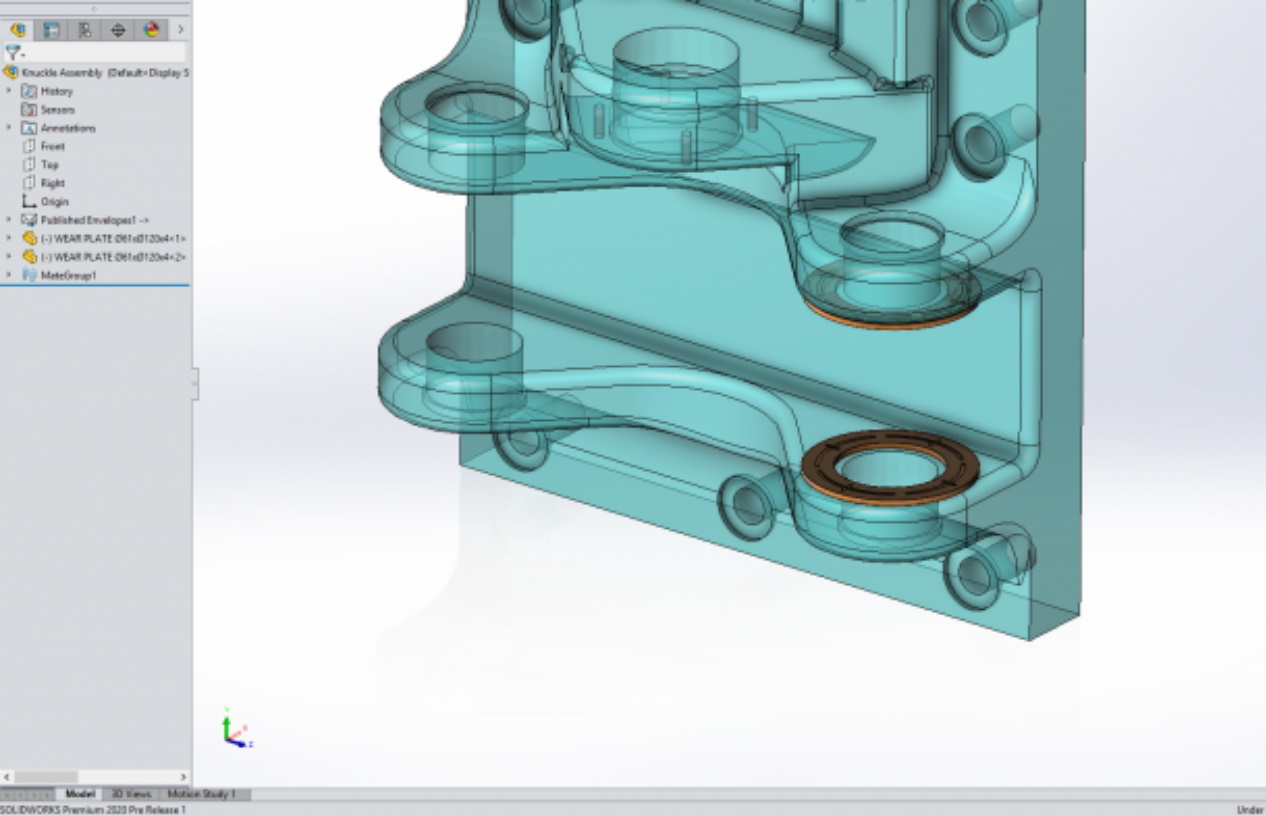Select the Front plane in tree
The image size is (1266, 816).
click(52, 146)
